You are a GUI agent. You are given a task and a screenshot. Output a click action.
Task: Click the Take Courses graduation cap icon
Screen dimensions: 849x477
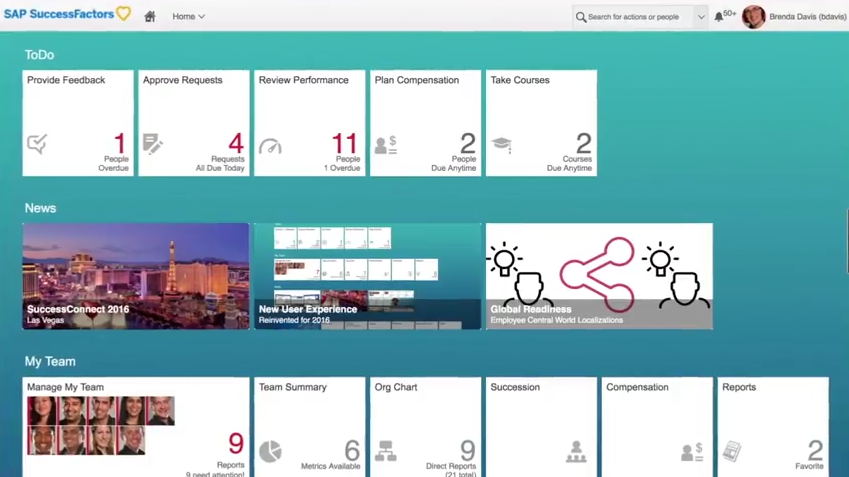[x=502, y=145]
